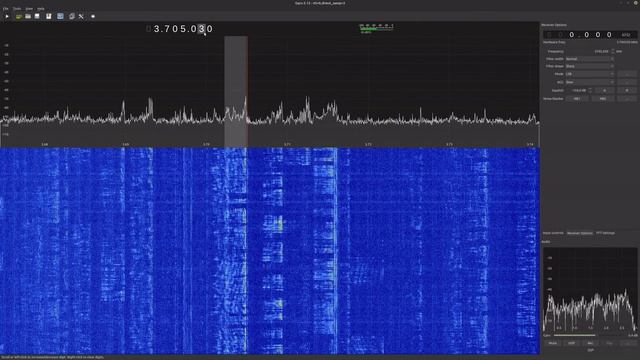640x360 pixels.
Task: Click the squelch reset R button
Action: coord(627,90)
